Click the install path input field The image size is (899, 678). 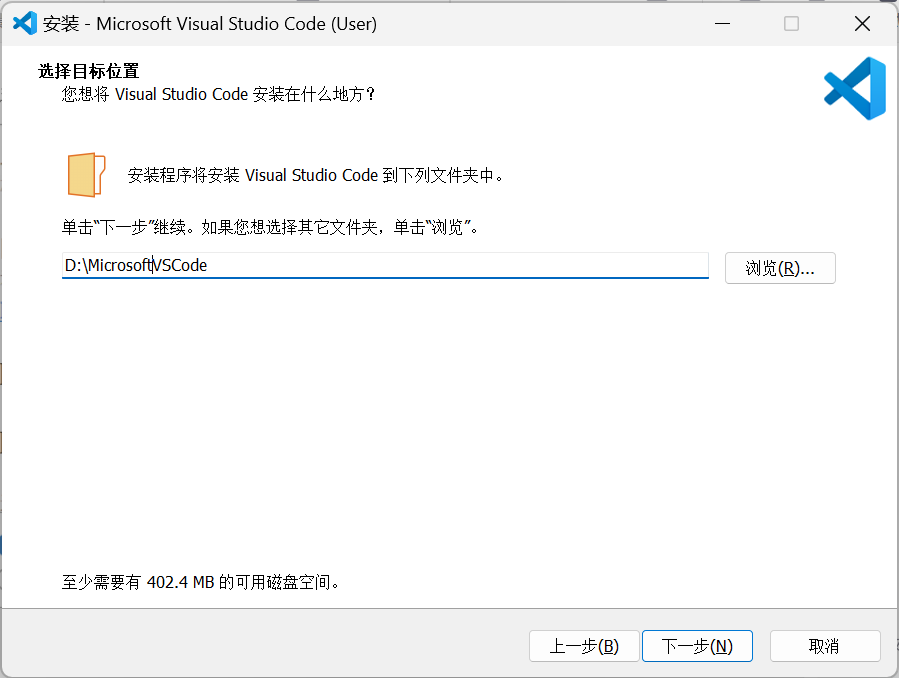385,265
